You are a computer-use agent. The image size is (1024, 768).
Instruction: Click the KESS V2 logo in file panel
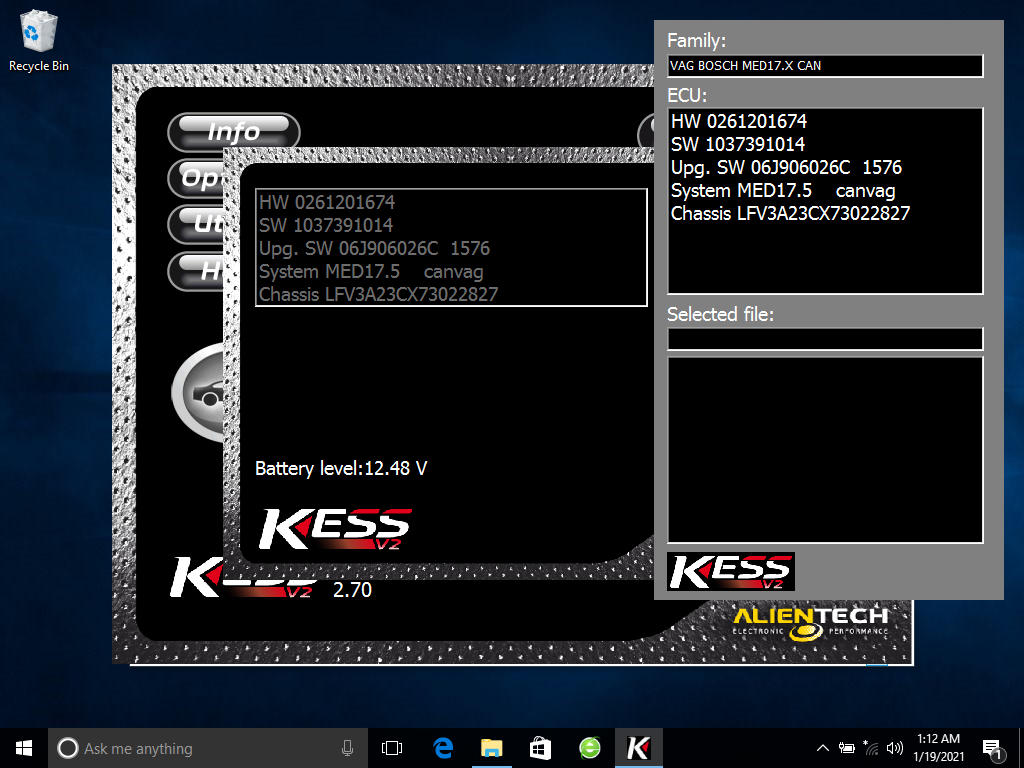(x=730, y=572)
